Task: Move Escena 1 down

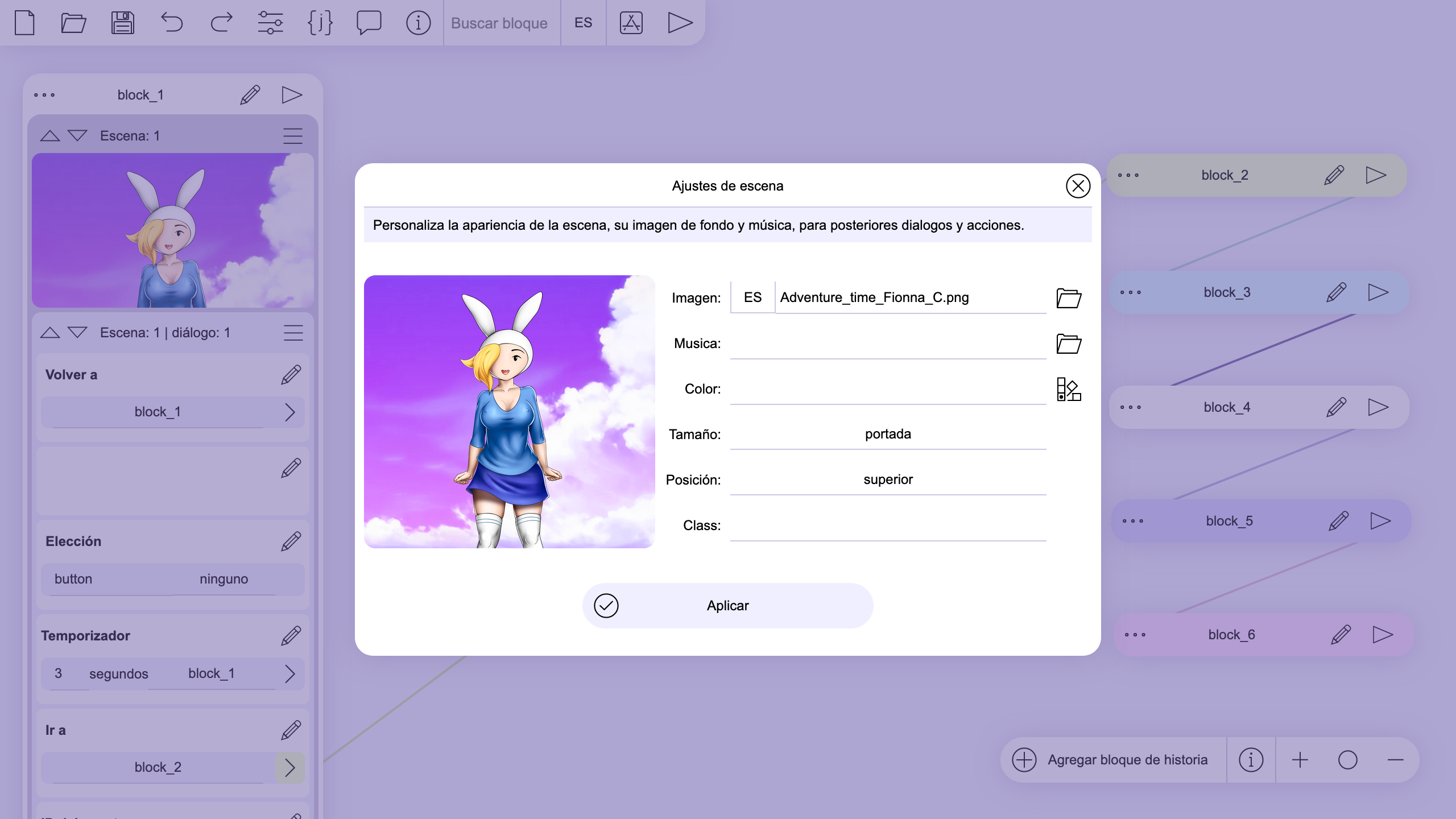Action: pos(77,135)
